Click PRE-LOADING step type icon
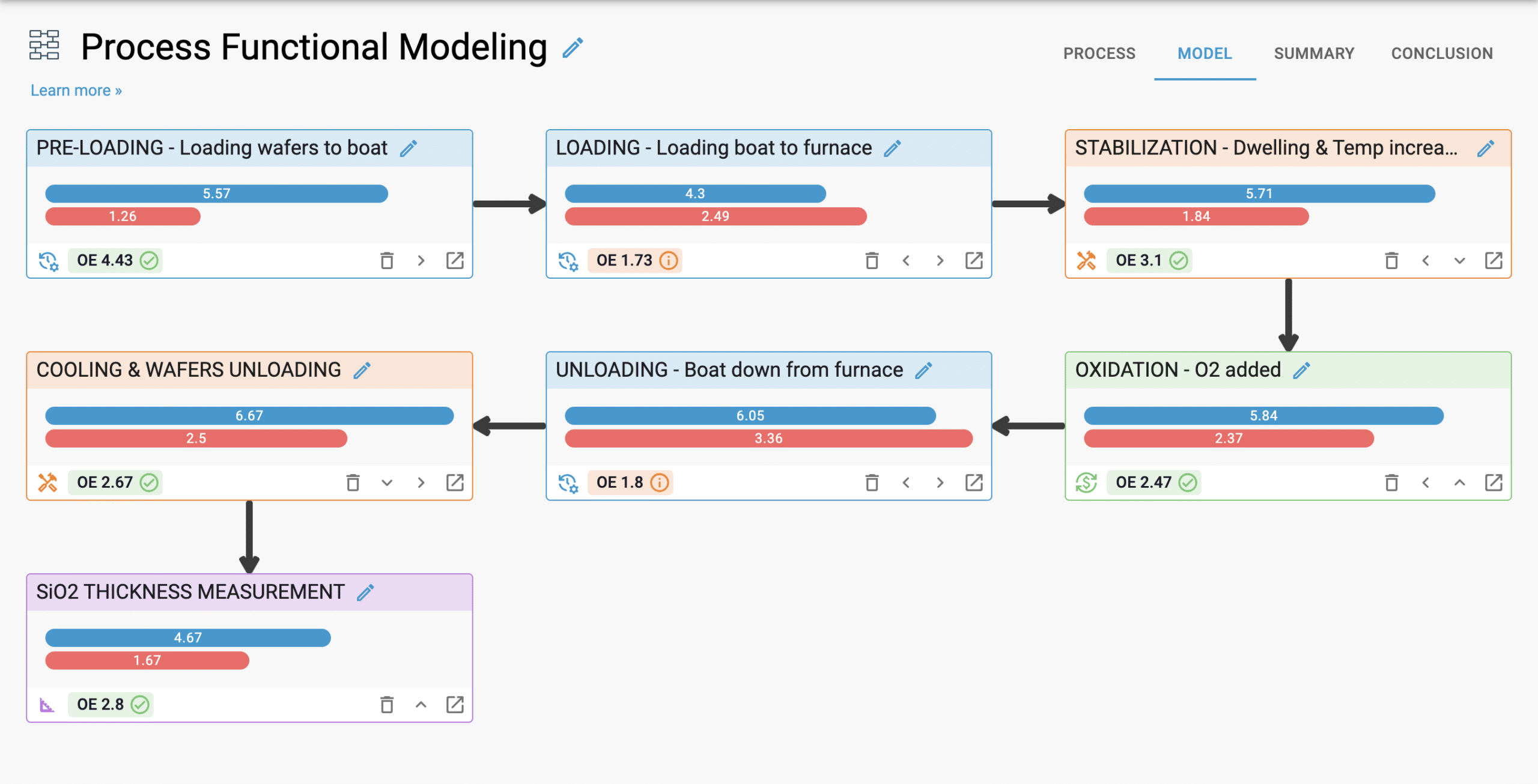This screenshot has height=784, width=1538. 49,261
